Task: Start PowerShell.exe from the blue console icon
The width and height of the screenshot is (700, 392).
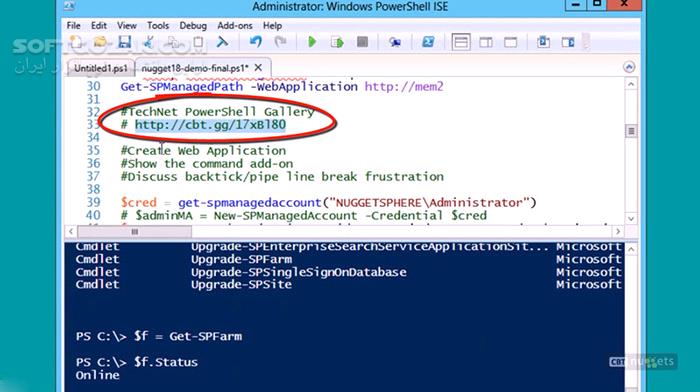Action: [428, 42]
